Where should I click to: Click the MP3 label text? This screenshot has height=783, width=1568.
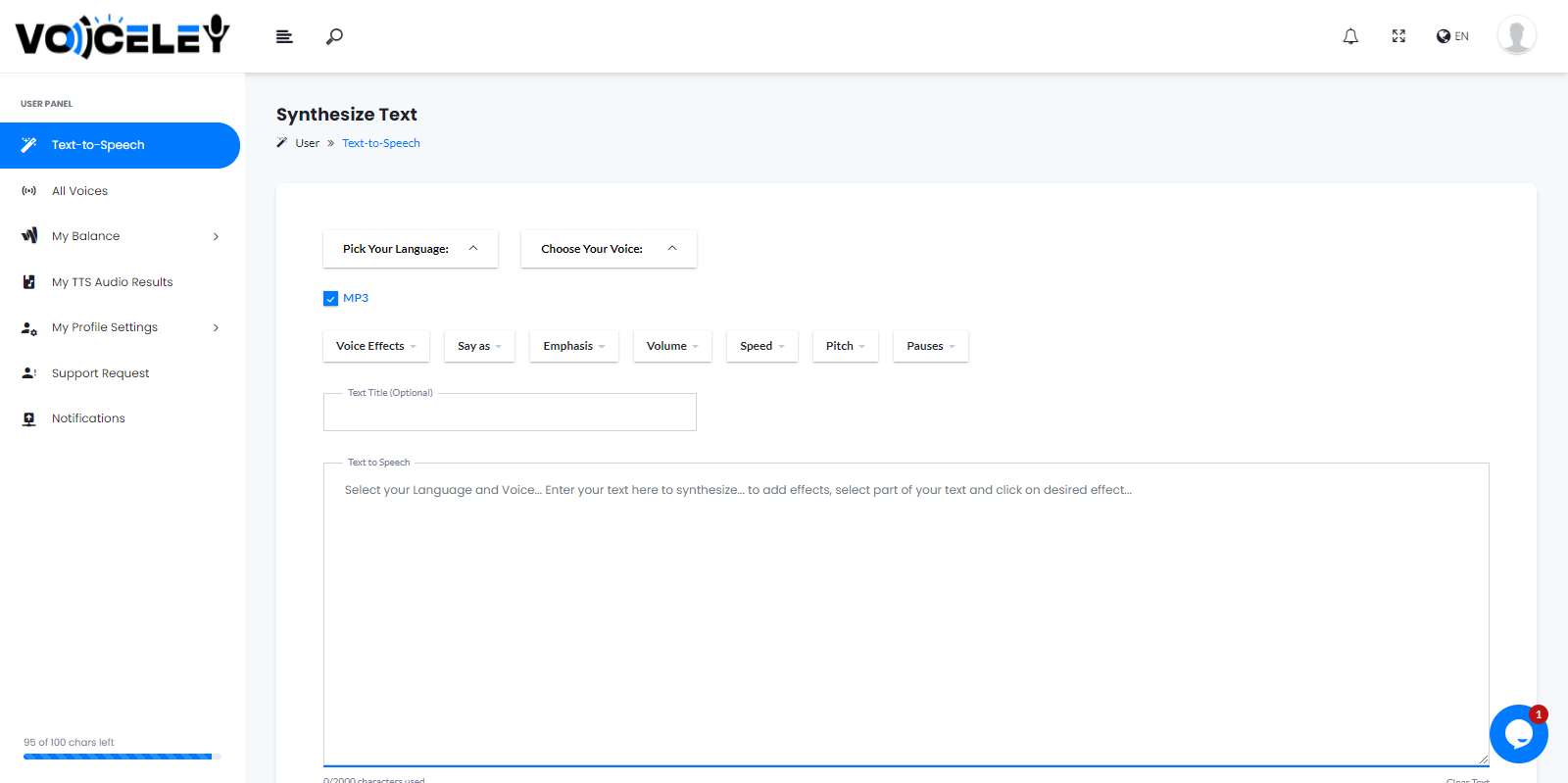pos(356,298)
